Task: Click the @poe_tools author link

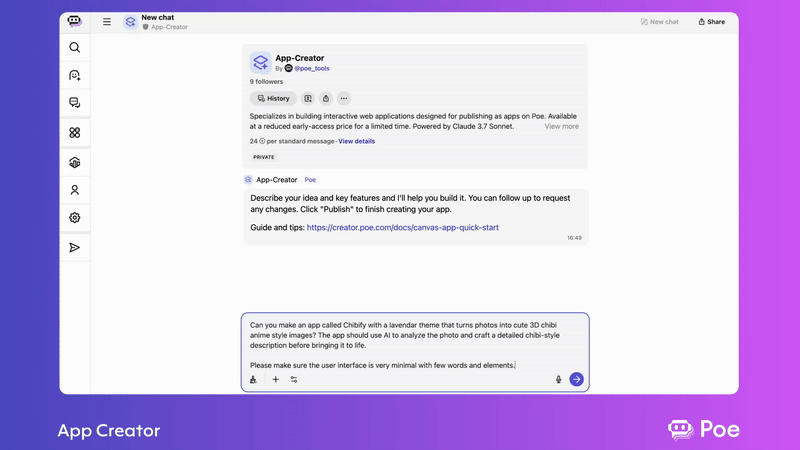Action: pyautogui.click(x=312, y=69)
